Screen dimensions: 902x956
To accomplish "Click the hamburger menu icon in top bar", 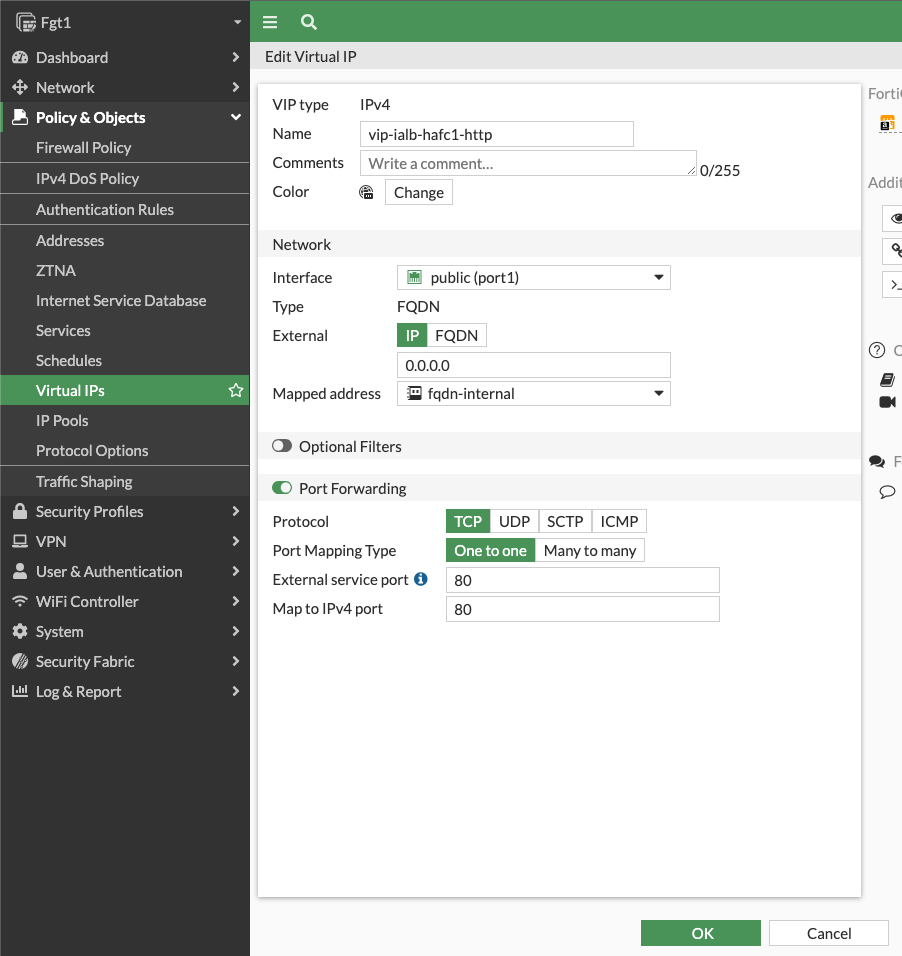I will point(270,22).
